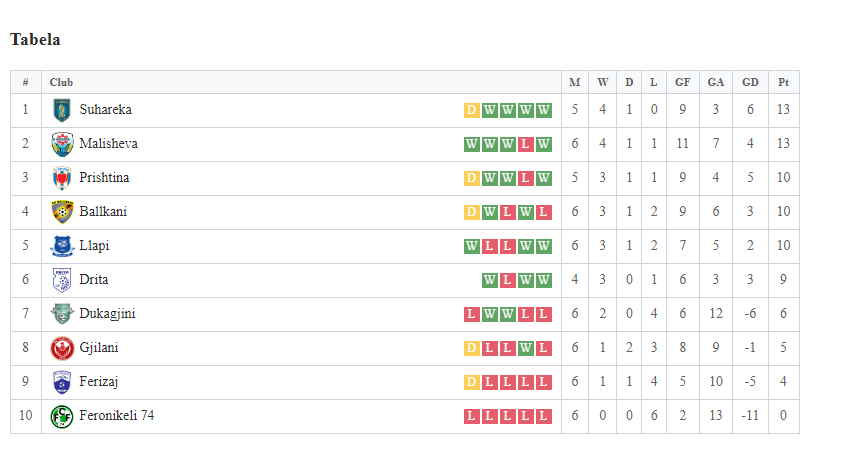Click the Feronikeli 74 green logo
The width and height of the screenshot is (868, 460).
(x=62, y=417)
